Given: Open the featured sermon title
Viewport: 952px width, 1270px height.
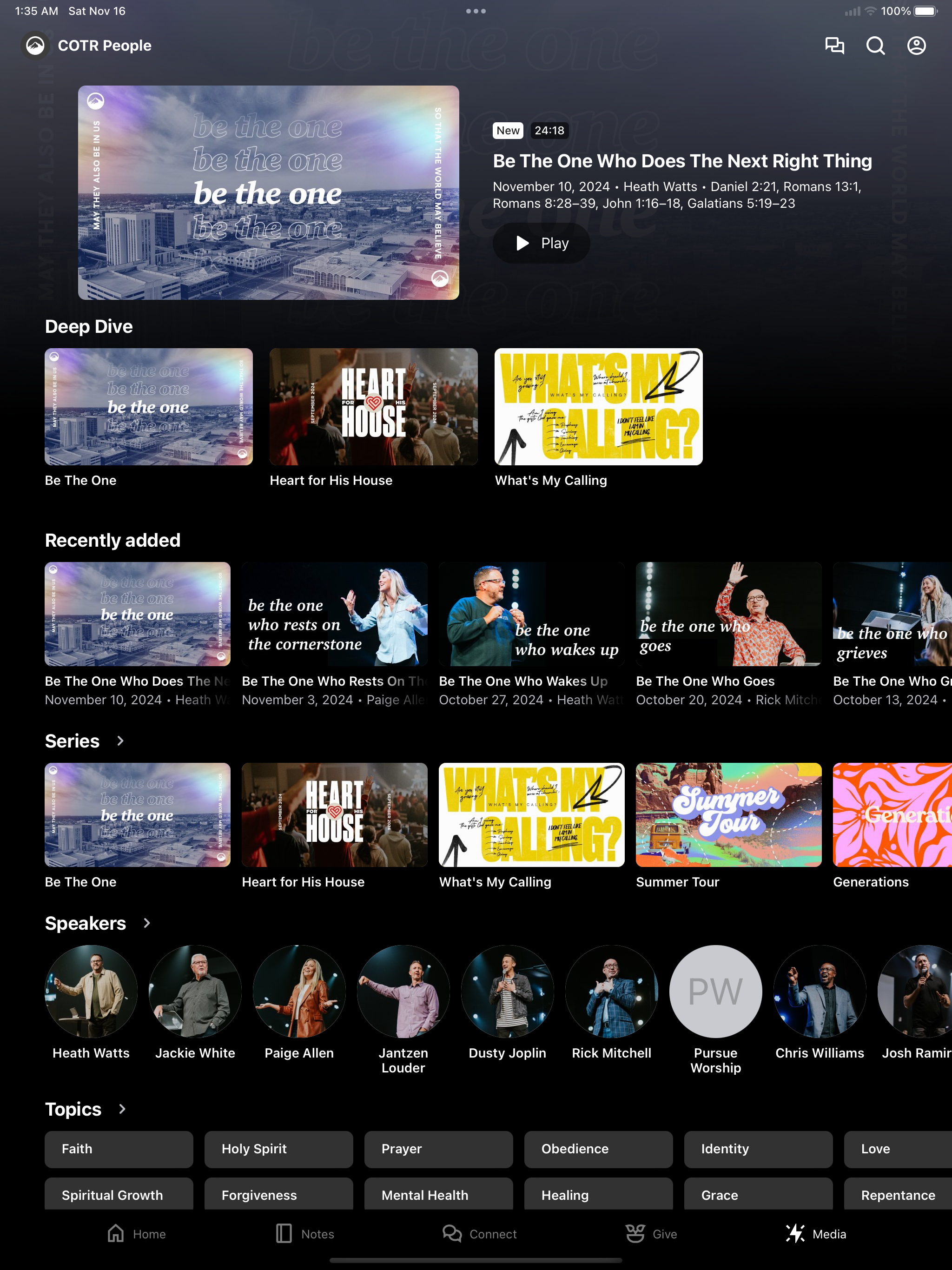Looking at the screenshot, I should click(x=682, y=161).
